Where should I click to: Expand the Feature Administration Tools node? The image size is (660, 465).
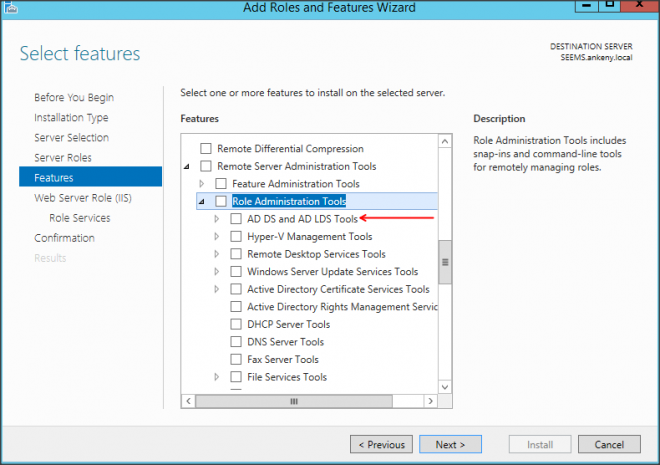click(202, 184)
